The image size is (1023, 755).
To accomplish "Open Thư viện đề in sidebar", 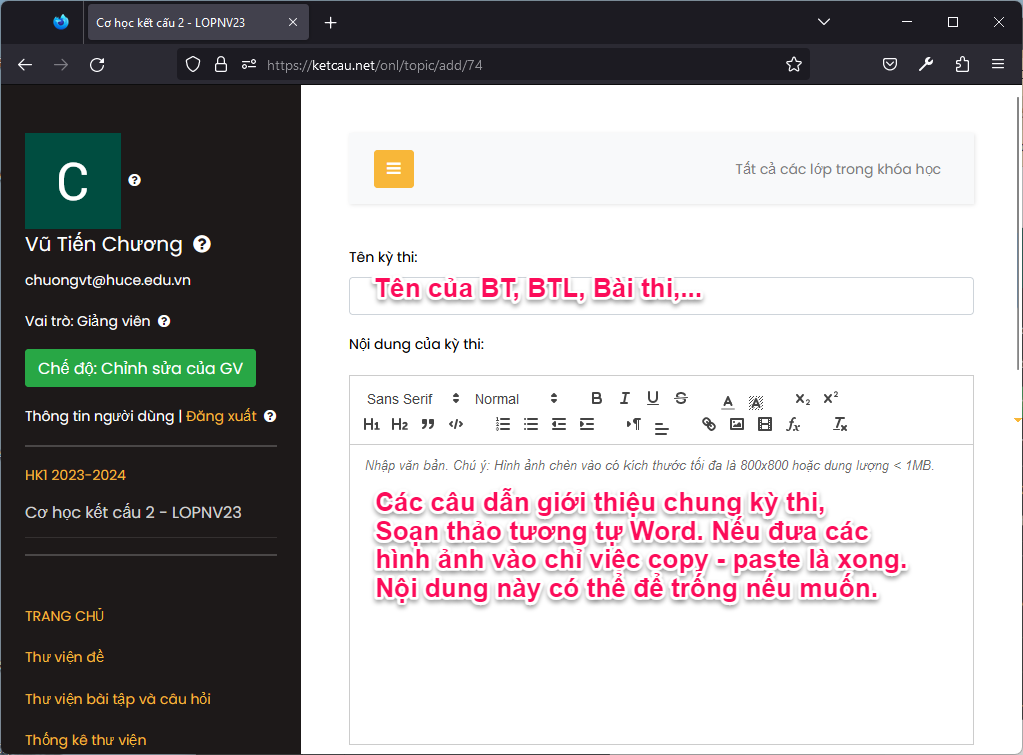I will [65, 657].
